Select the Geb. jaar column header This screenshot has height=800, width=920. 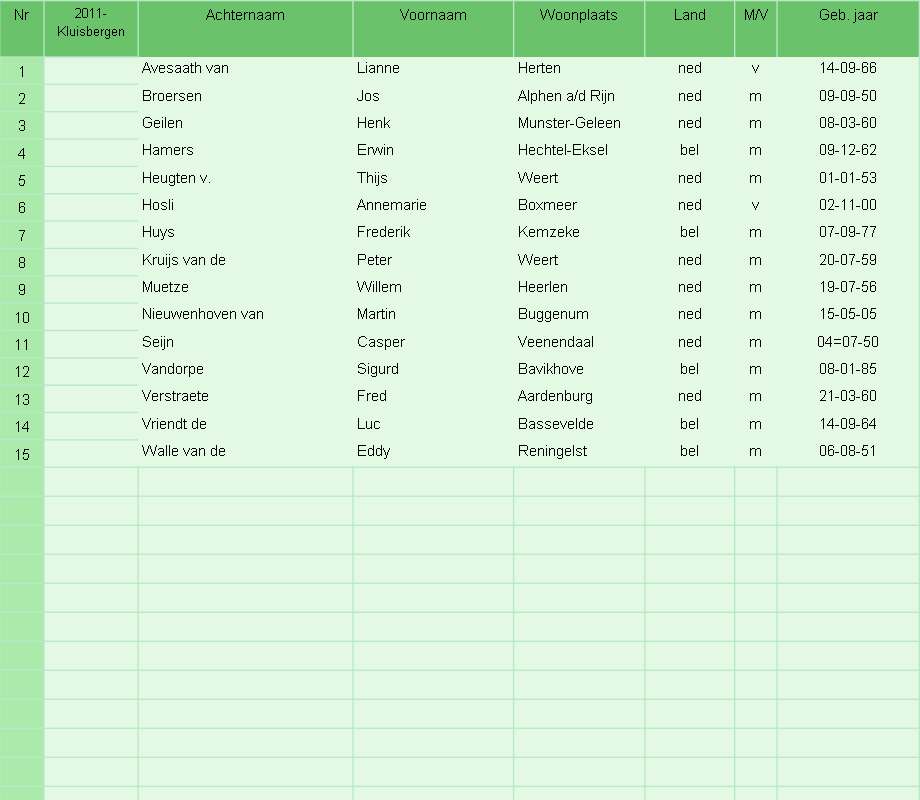pyautogui.click(x=848, y=28)
